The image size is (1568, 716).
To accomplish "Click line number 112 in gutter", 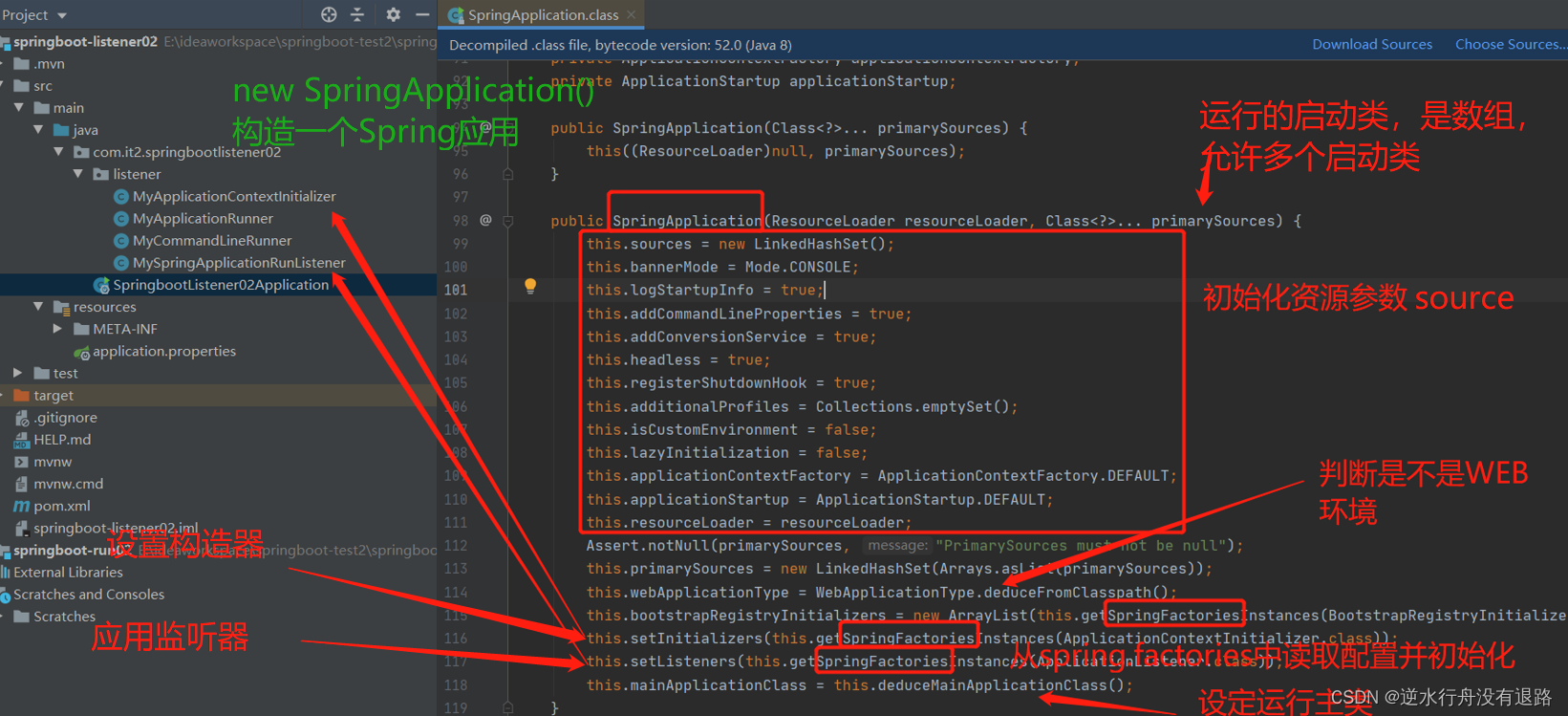I will [x=456, y=546].
